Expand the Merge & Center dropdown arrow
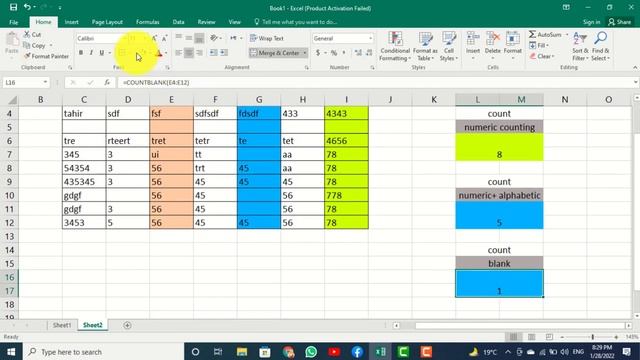The width and height of the screenshot is (640, 360). [x=304, y=53]
